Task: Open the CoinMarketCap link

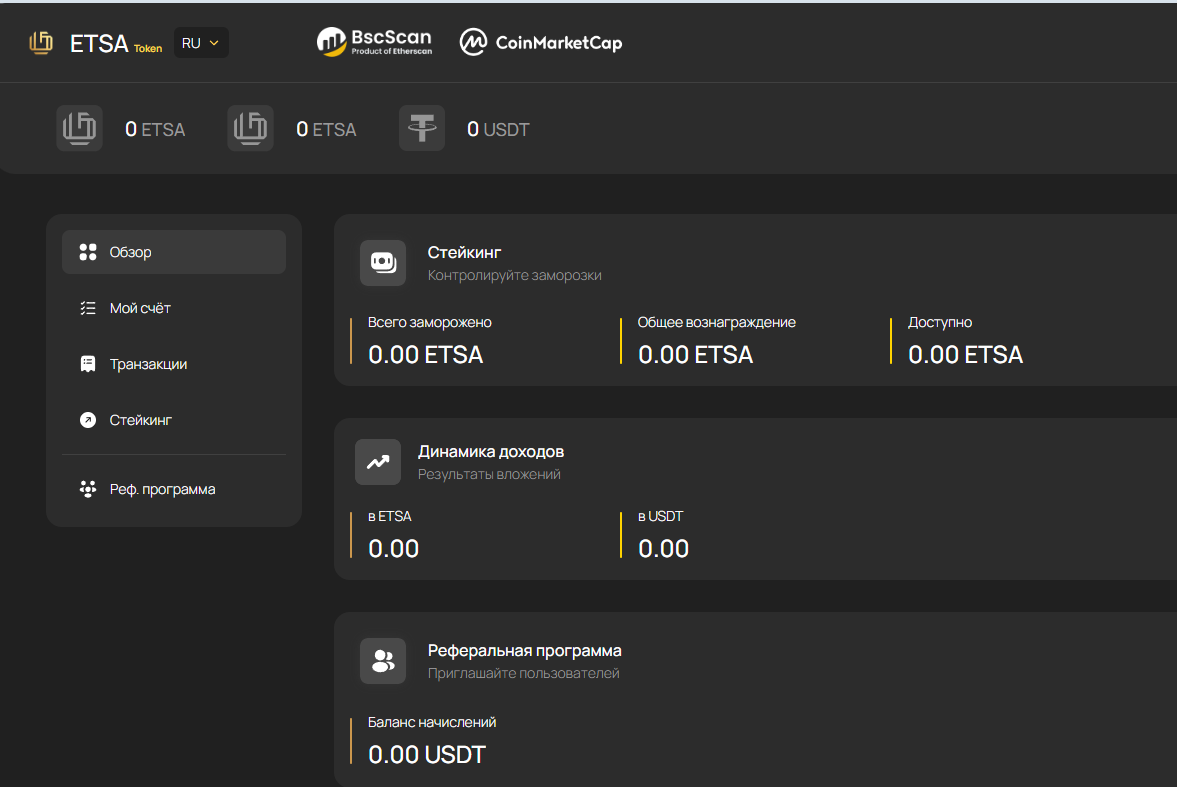Action: click(540, 43)
